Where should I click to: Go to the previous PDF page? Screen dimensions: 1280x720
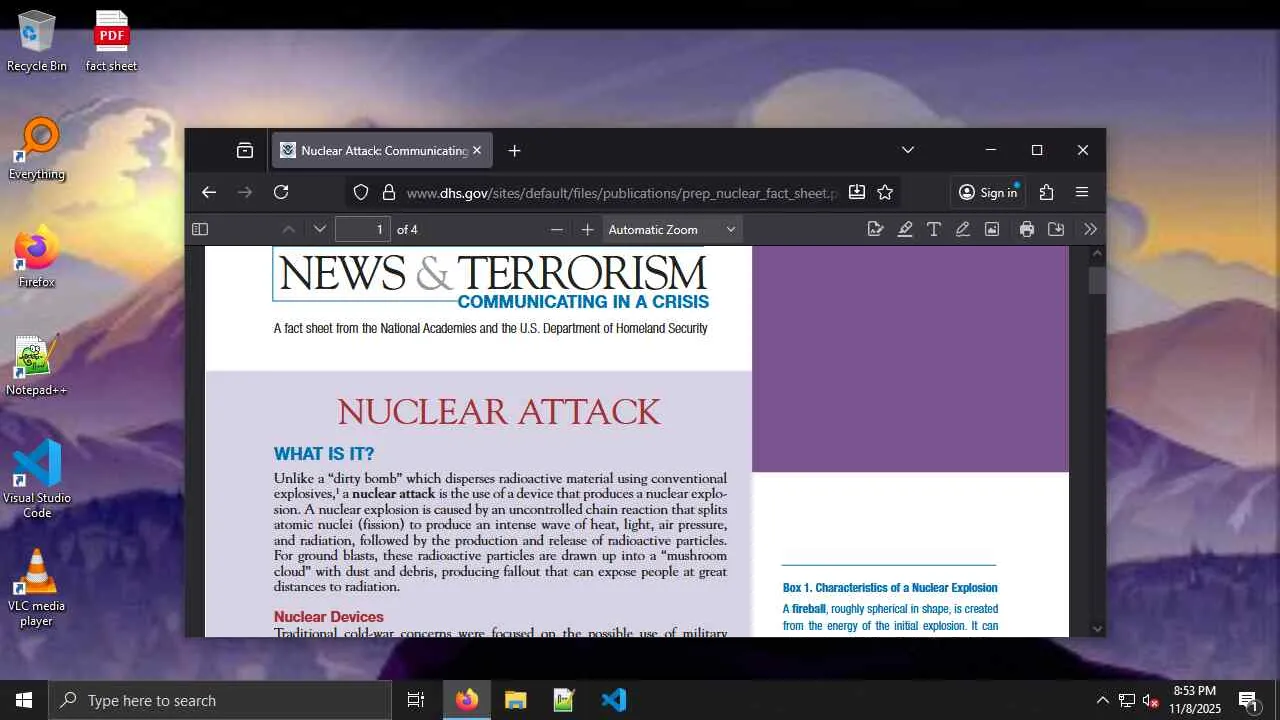pyautogui.click(x=289, y=229)
